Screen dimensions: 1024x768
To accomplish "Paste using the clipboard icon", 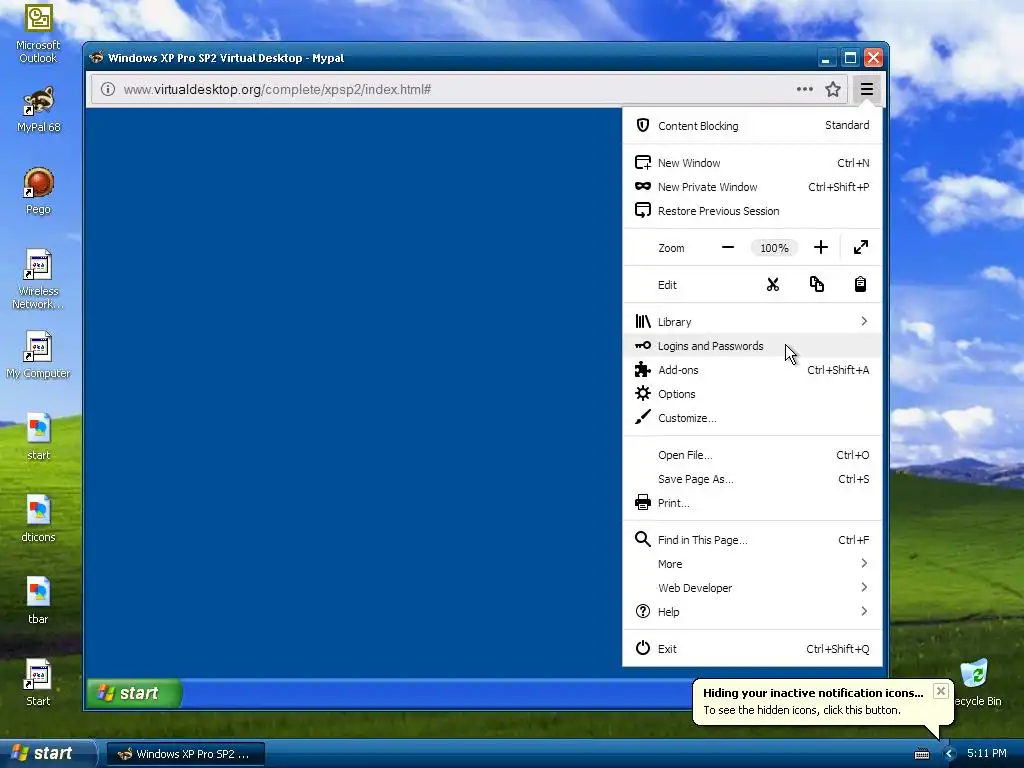I will tap(860, 284).
